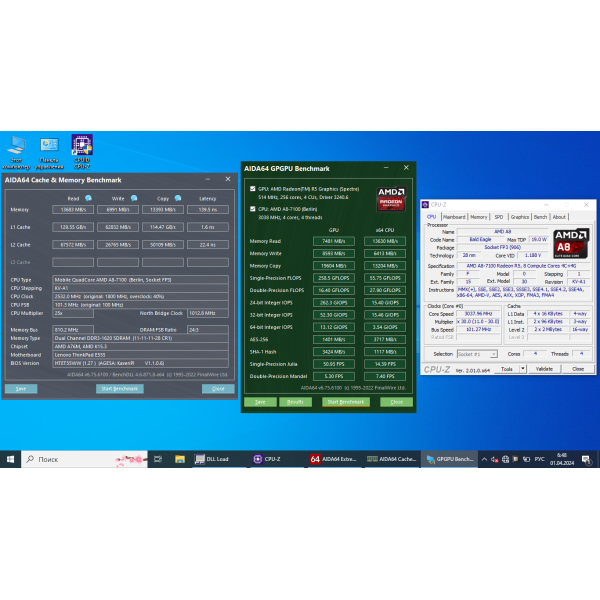
Task: Minimize the AIDA64 GPGPU Benchmark window
Action: click(x=386, y=168)
